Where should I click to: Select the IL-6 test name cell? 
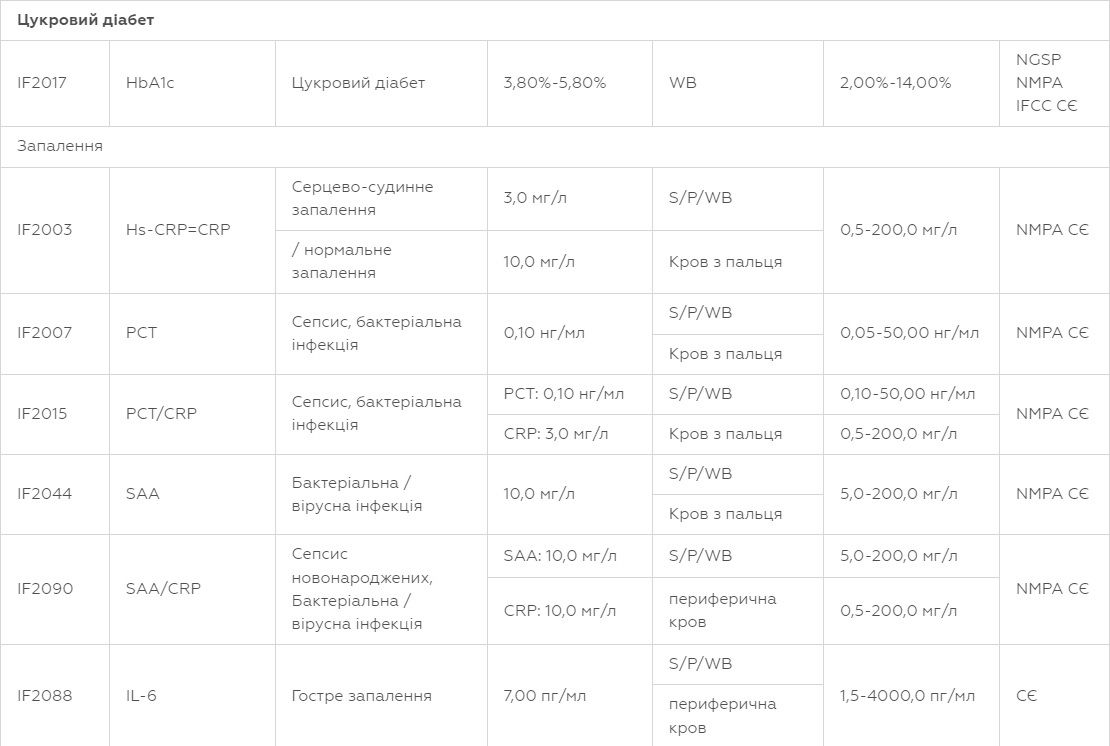click(192, 696)
